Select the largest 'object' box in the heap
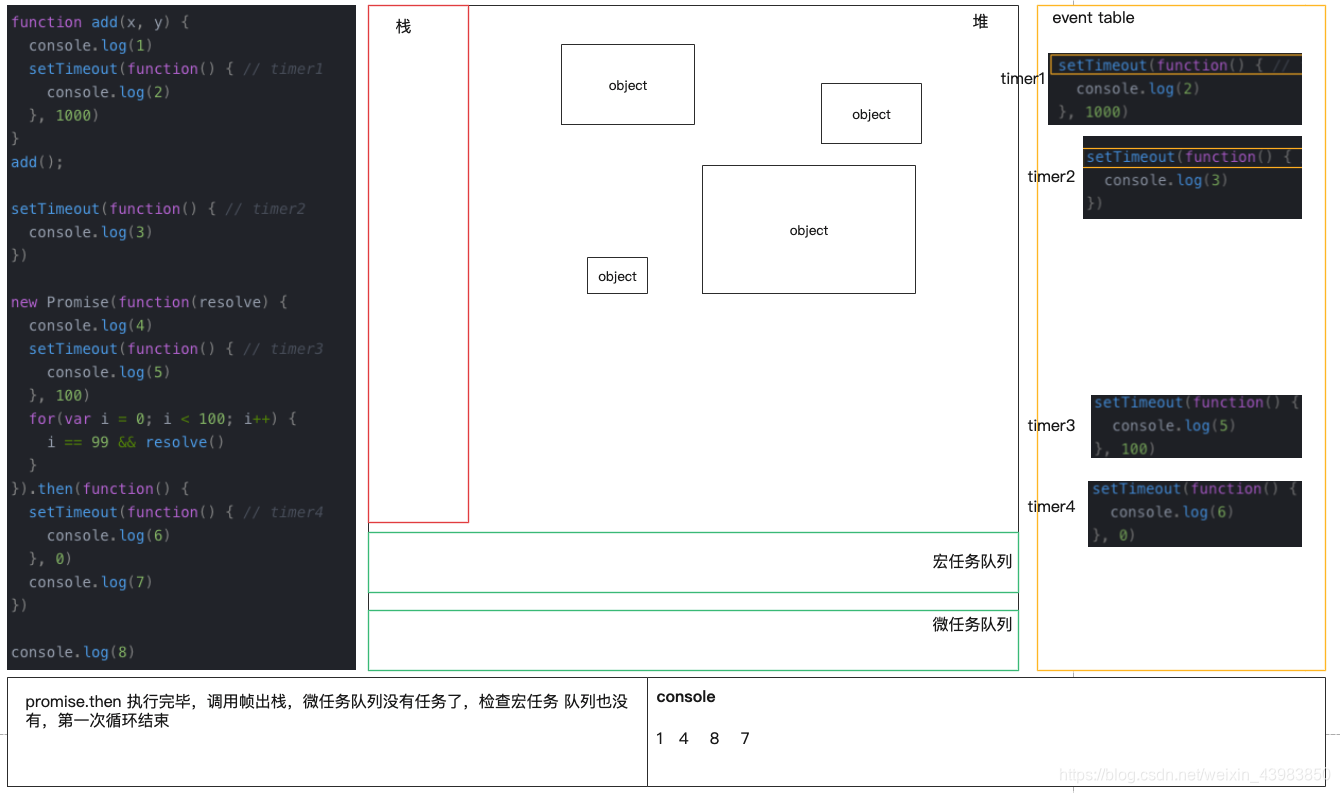 coord(809,230)
